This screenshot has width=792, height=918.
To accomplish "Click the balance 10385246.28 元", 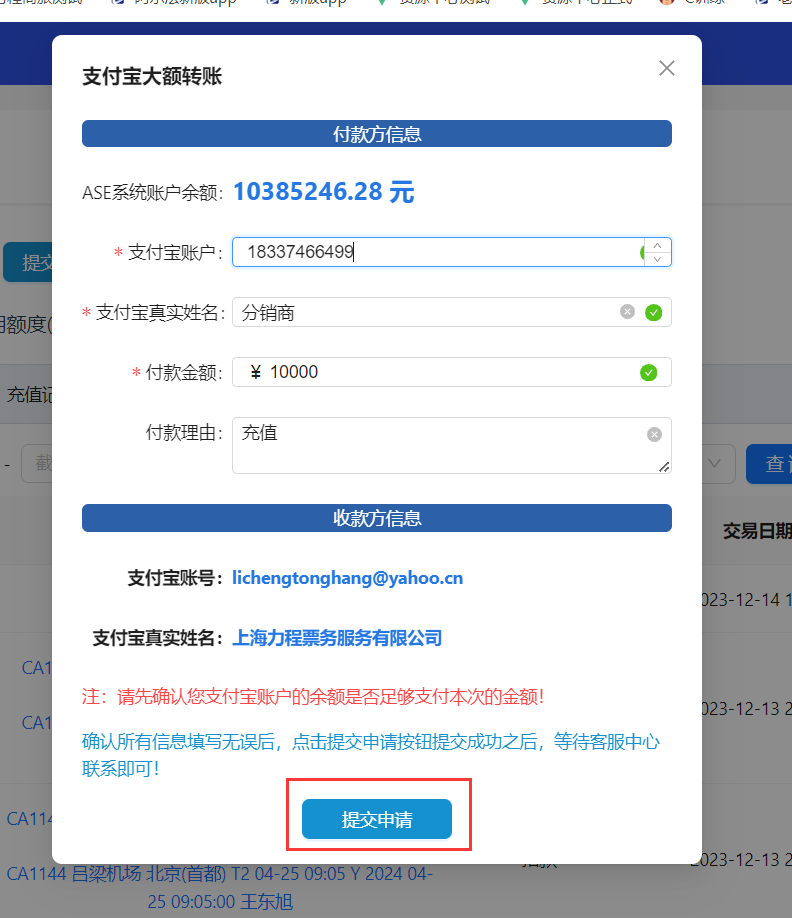I will point(324,192).
